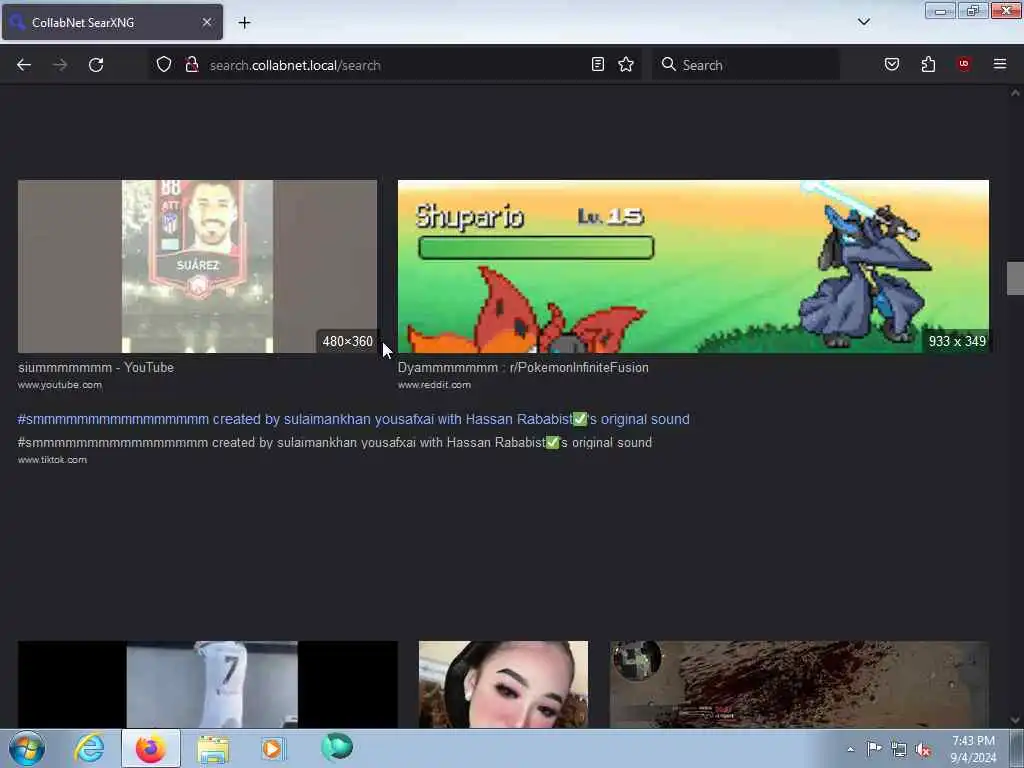The height and width of the screenshot is (768, 1024).
Task: Open the extensions puzzle icon
Action: pyautogui.click(x=928, y=64)
